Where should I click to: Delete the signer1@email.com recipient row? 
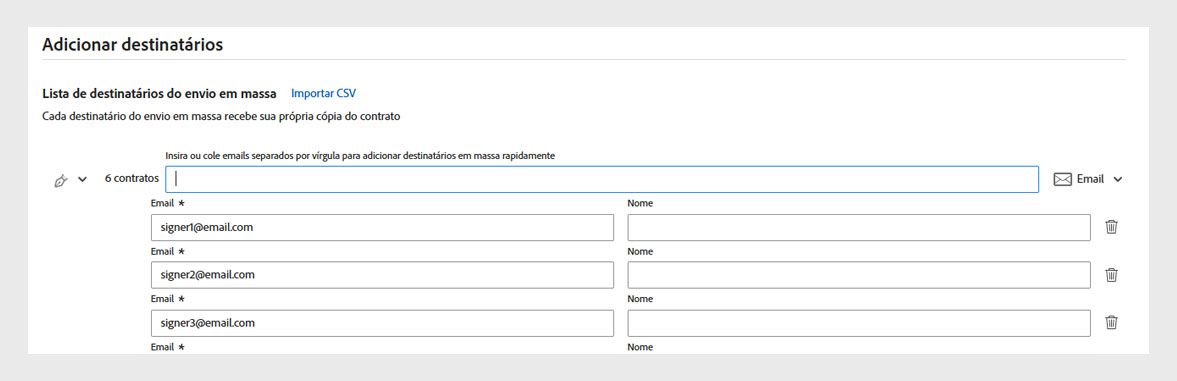(x=1112, y=227)
